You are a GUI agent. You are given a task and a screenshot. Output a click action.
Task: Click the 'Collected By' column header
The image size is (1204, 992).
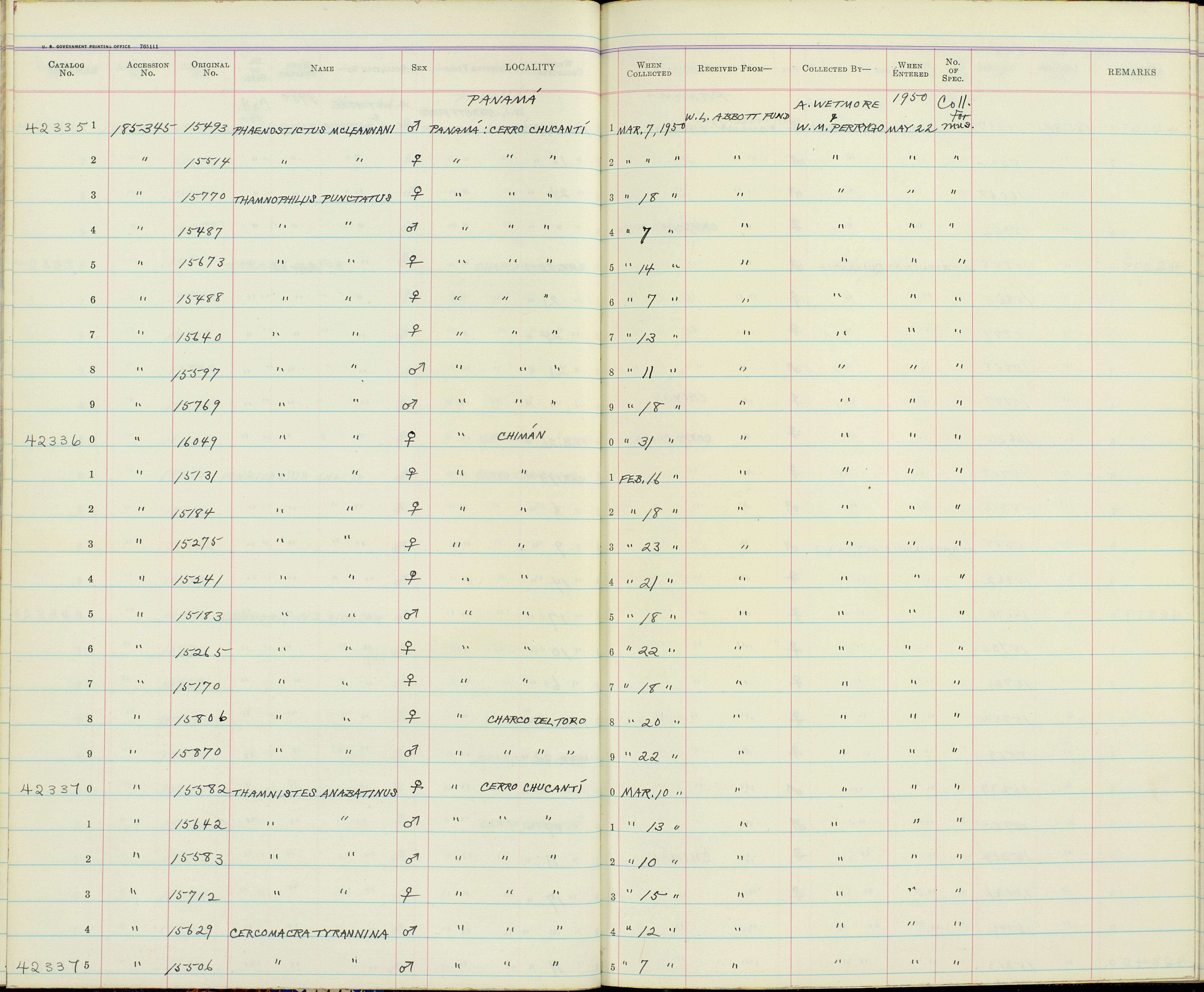coord(836,68)
